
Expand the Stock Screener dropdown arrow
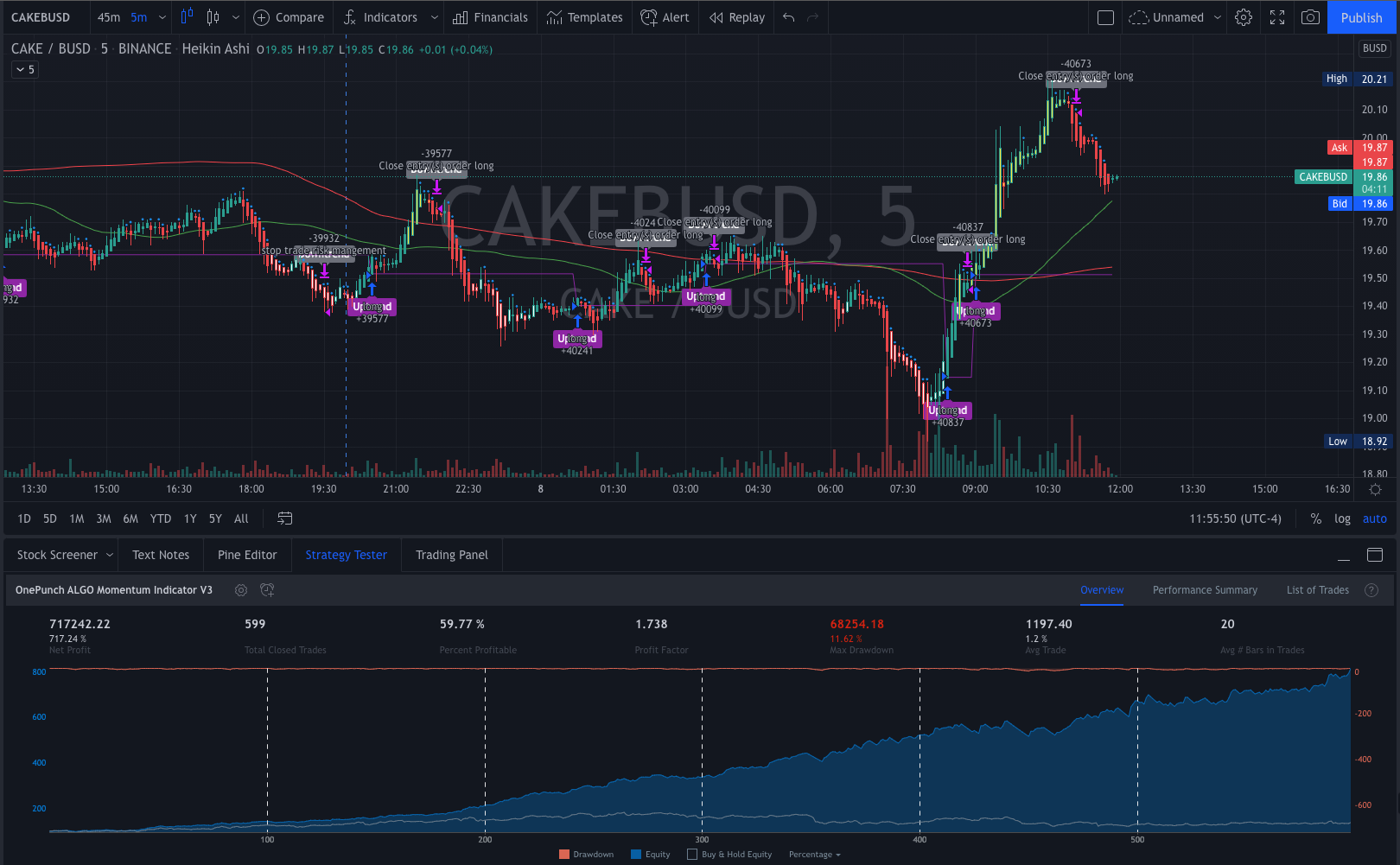pos(110,555)
